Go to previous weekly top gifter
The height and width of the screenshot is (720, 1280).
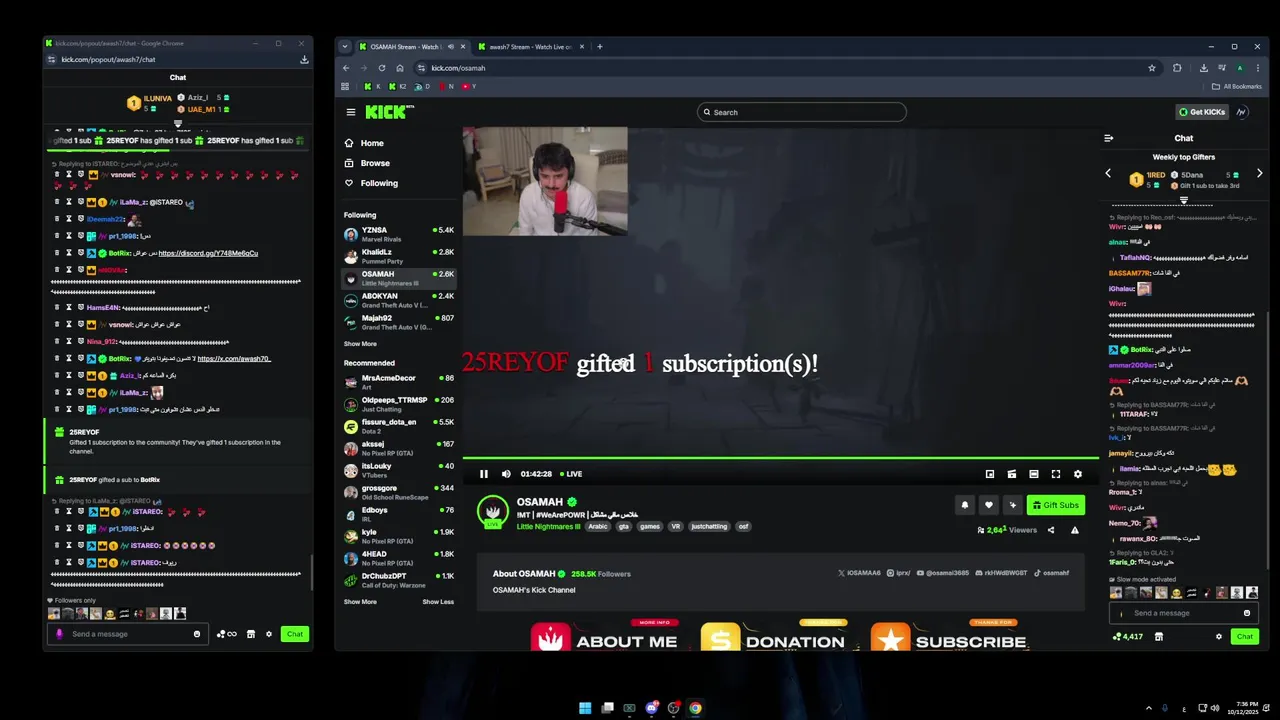(x=1108, y=173)
